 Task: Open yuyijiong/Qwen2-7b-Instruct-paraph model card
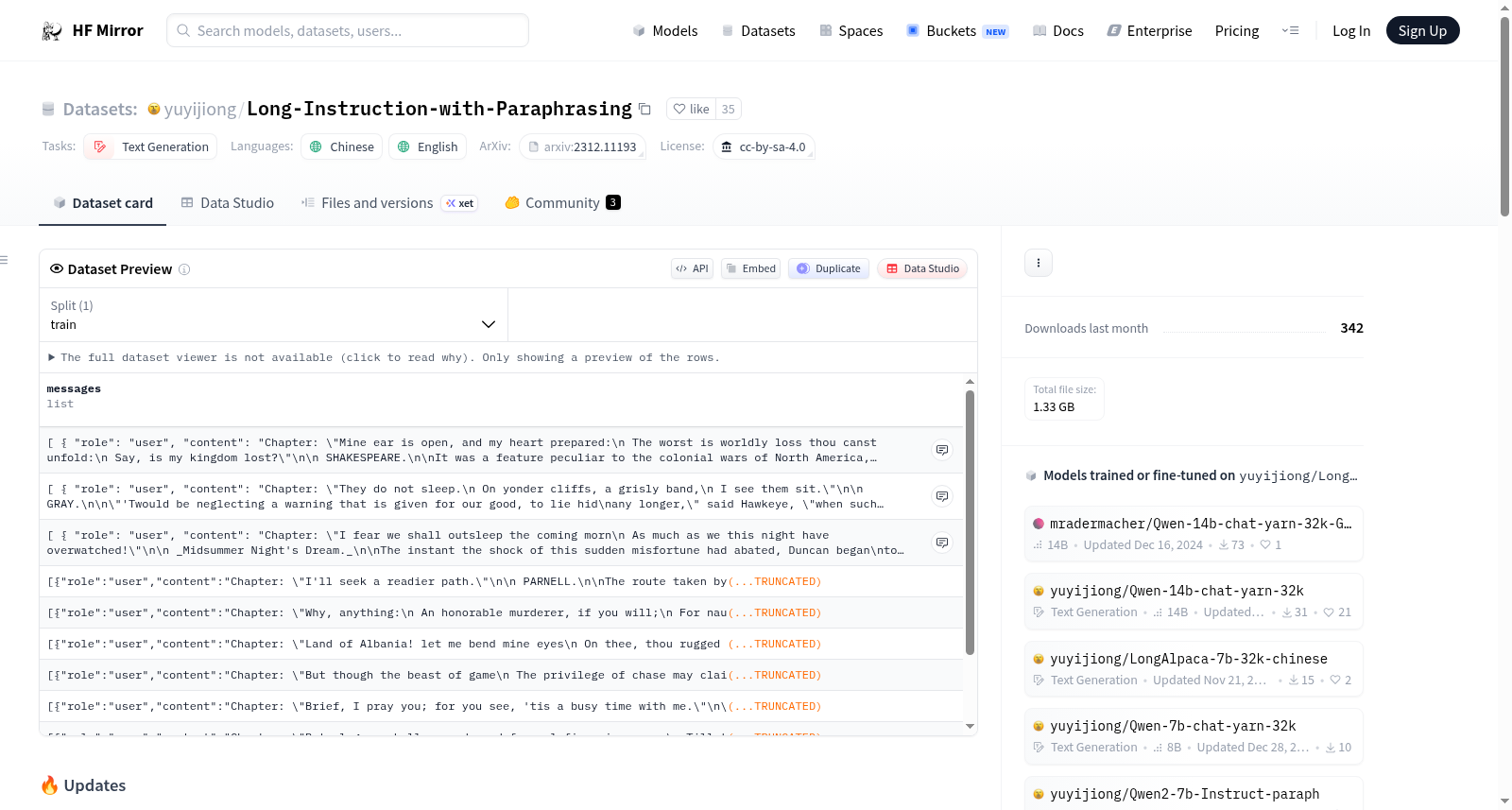pos(1194,794)
